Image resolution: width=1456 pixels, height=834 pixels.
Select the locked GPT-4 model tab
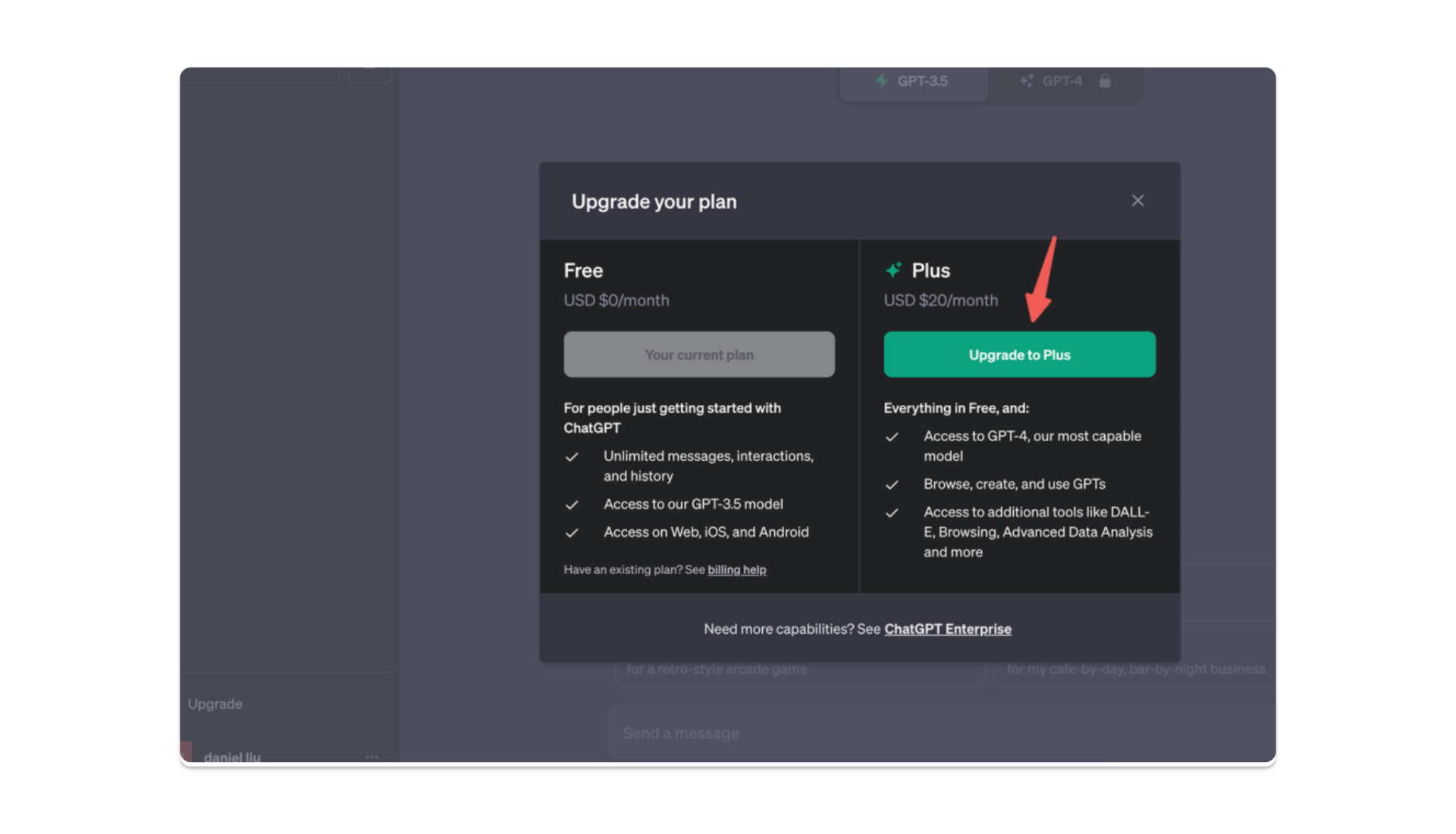point(1062,81)
